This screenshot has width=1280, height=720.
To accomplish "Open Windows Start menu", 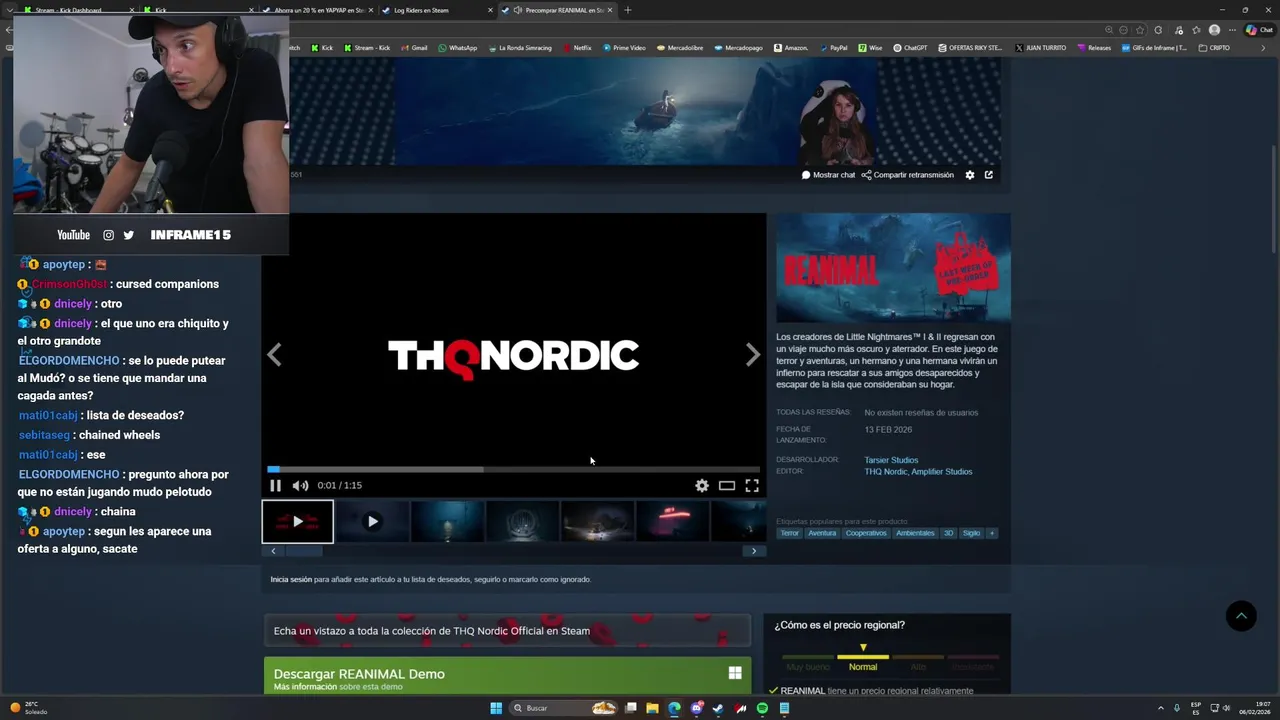I will pyautogui.click(x=496, y=708).
